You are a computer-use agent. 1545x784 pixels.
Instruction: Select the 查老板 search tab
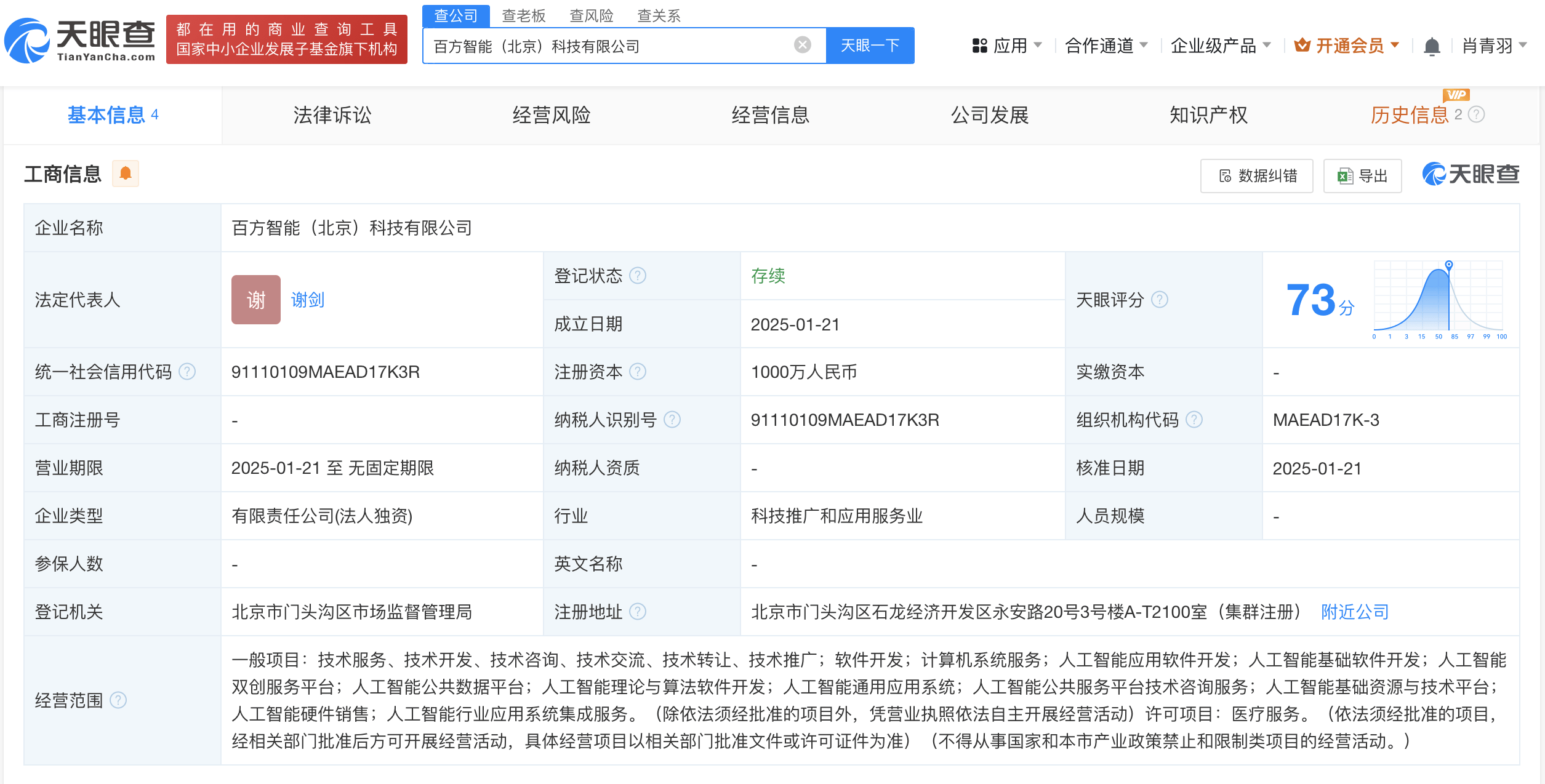(523, 15)
